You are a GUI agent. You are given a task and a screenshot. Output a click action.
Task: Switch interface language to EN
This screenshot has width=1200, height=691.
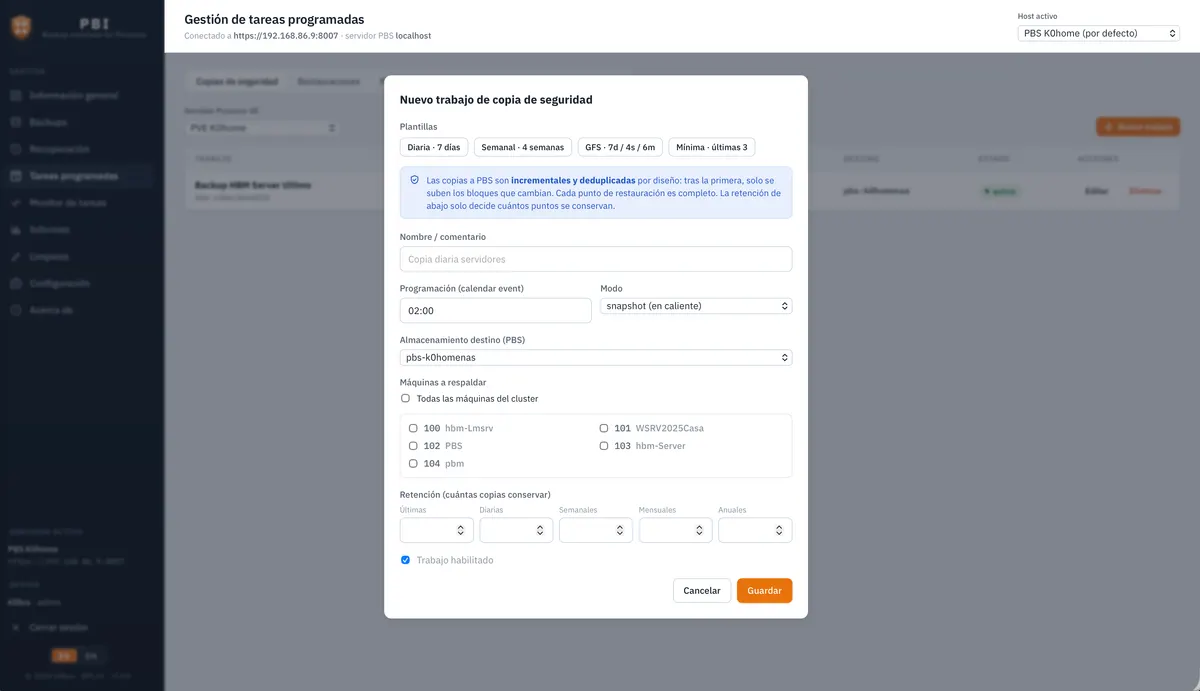[90, 656]
